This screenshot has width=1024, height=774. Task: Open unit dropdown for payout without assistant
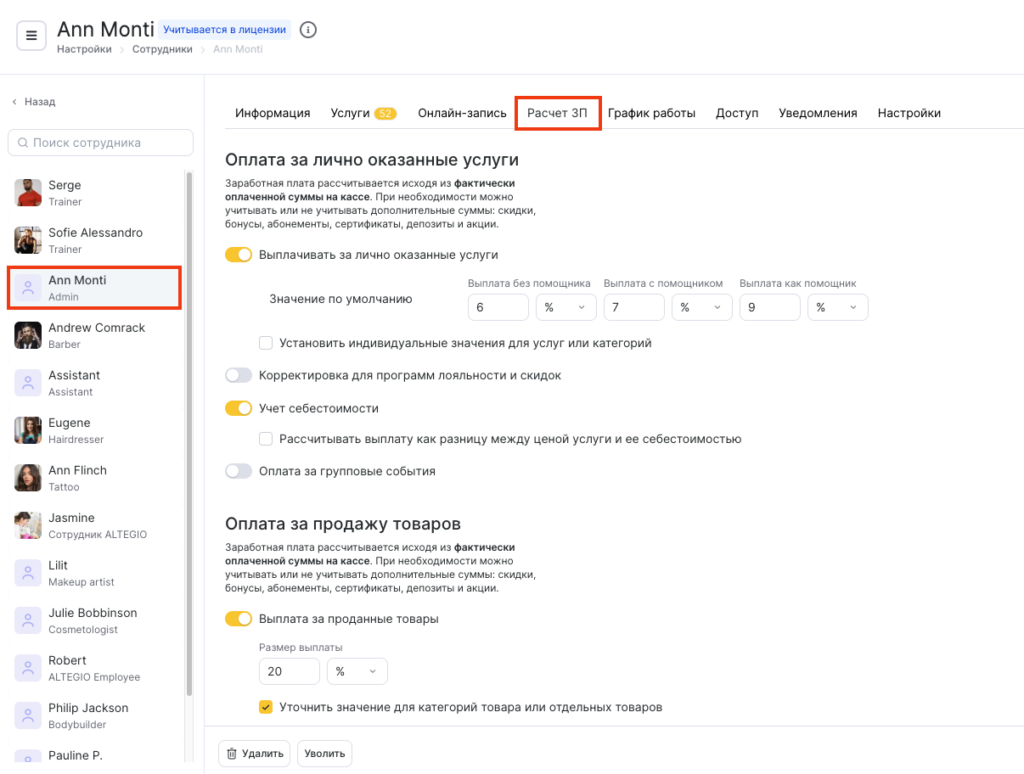565,308
